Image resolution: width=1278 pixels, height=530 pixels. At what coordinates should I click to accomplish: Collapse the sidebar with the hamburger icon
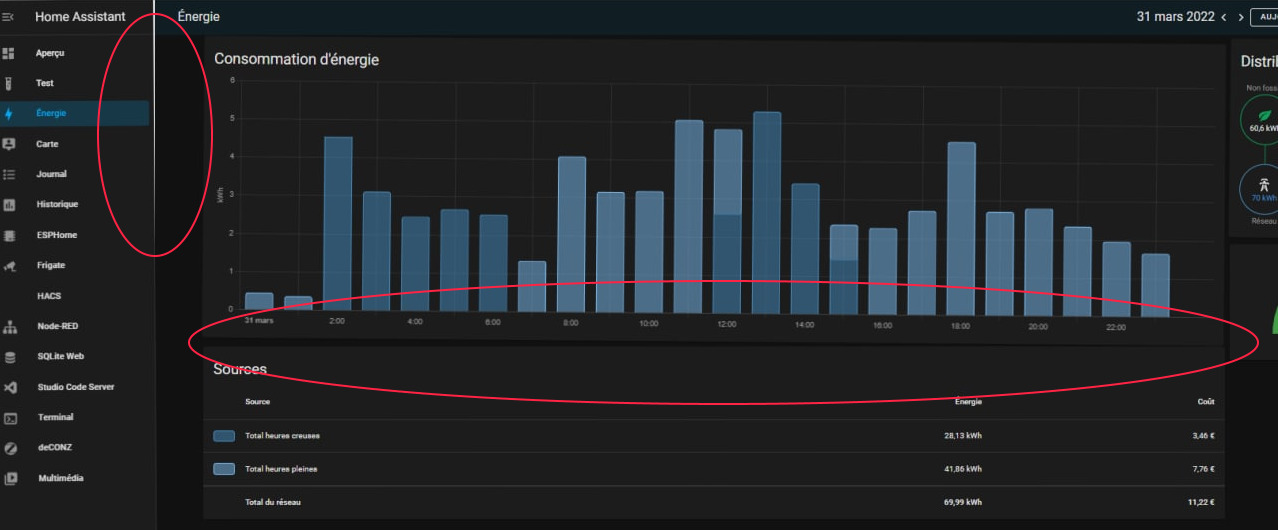coord(9,17)
